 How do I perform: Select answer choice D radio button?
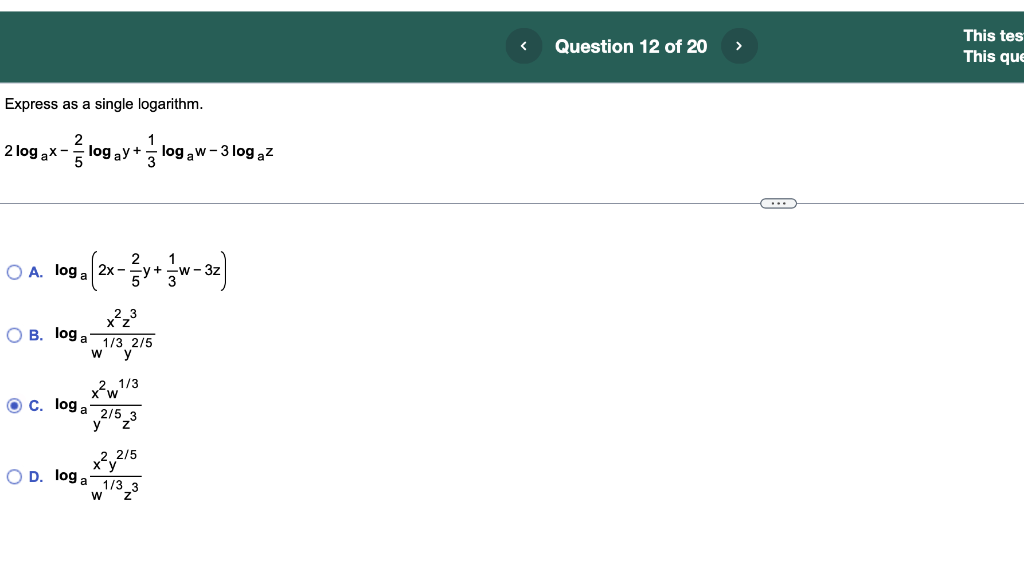12,475
